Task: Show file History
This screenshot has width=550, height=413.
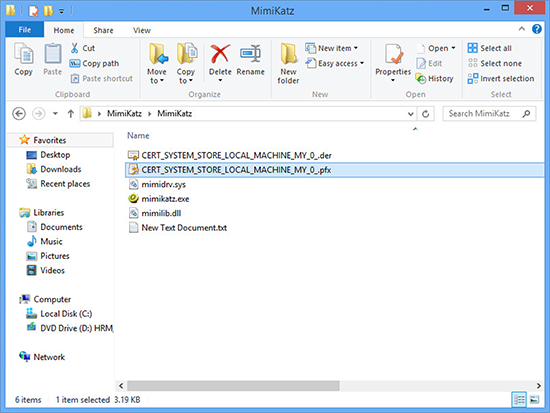Action: tap(435, 79)
